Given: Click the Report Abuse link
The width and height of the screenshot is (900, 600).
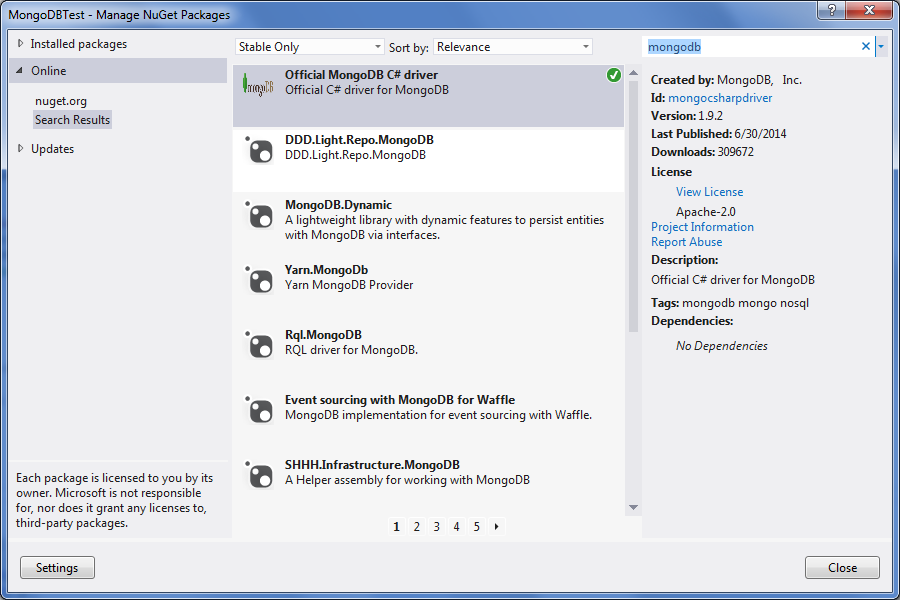Looking at the screenshot, I should coord(686,242).
